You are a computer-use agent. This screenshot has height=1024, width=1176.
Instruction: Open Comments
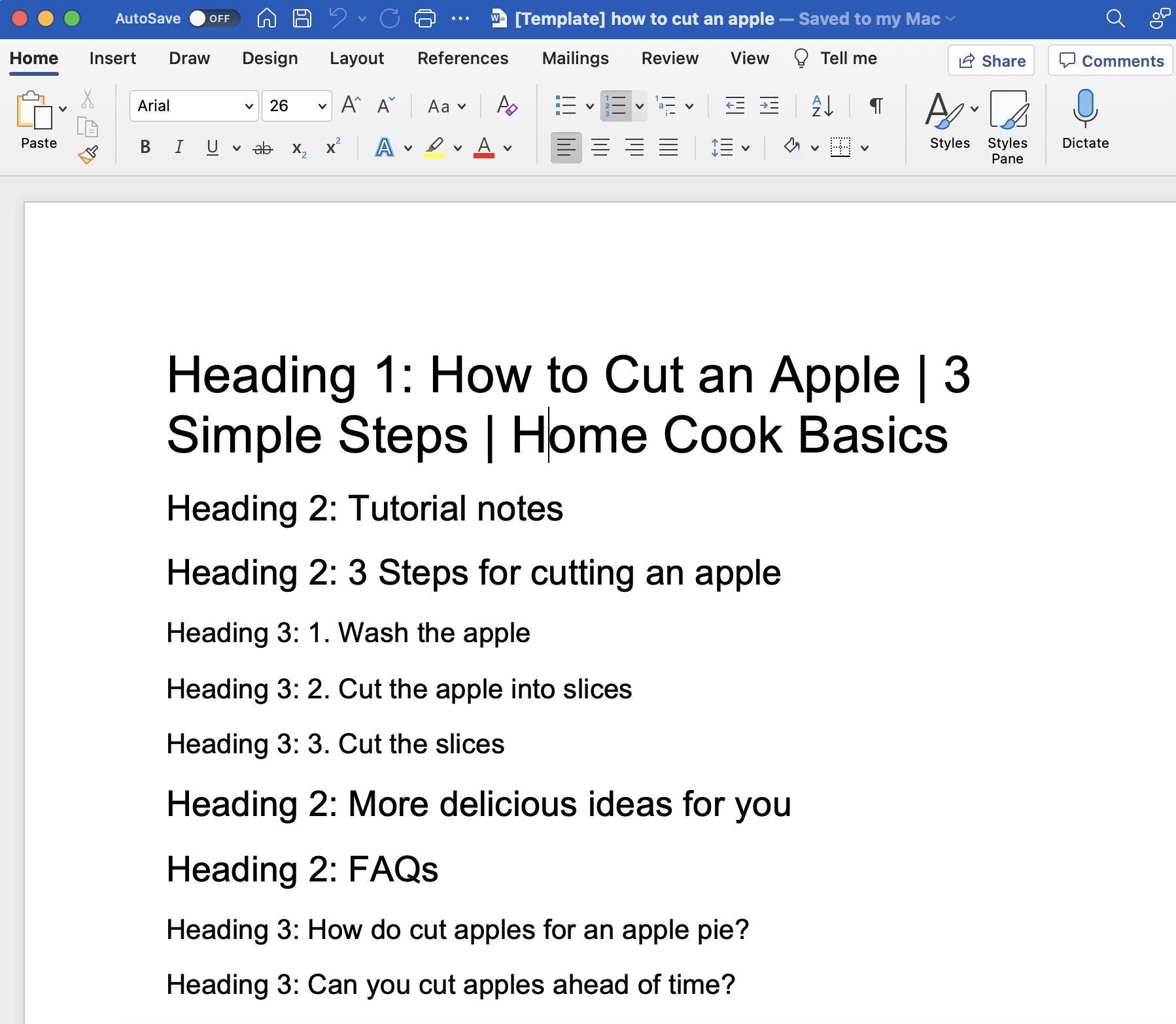[x=1110, y=60]
